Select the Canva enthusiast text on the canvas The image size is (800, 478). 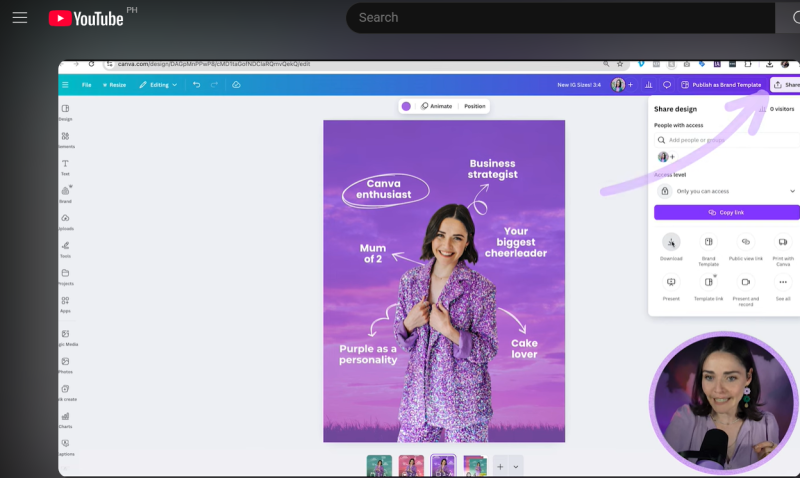coord(384,189)
